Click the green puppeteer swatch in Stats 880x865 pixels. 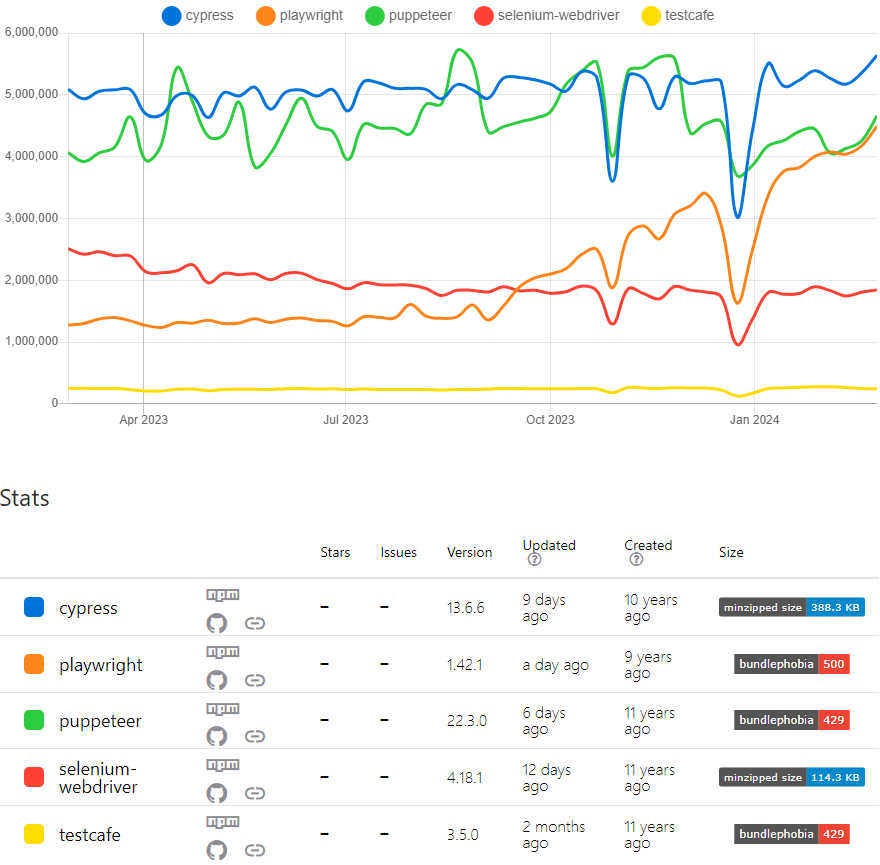tap(34, 720)
